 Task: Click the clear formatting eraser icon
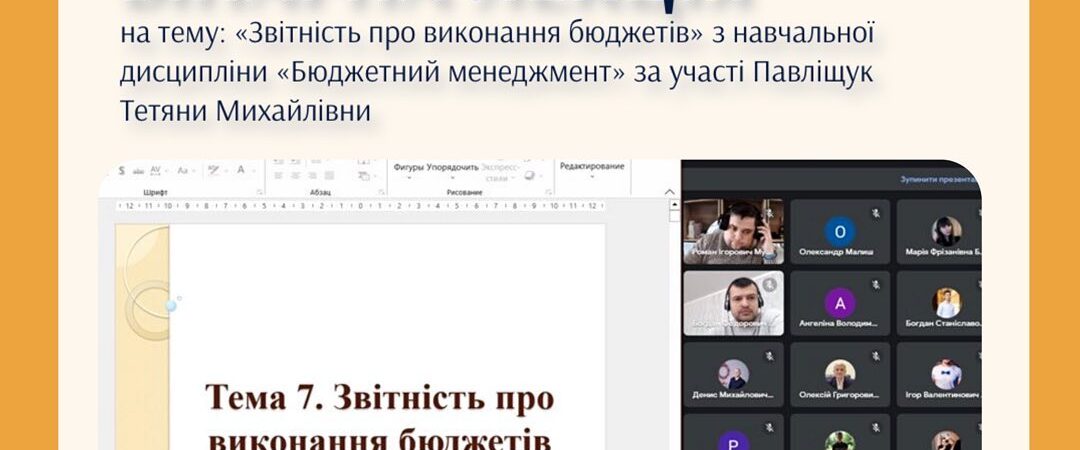click(214, 170)
